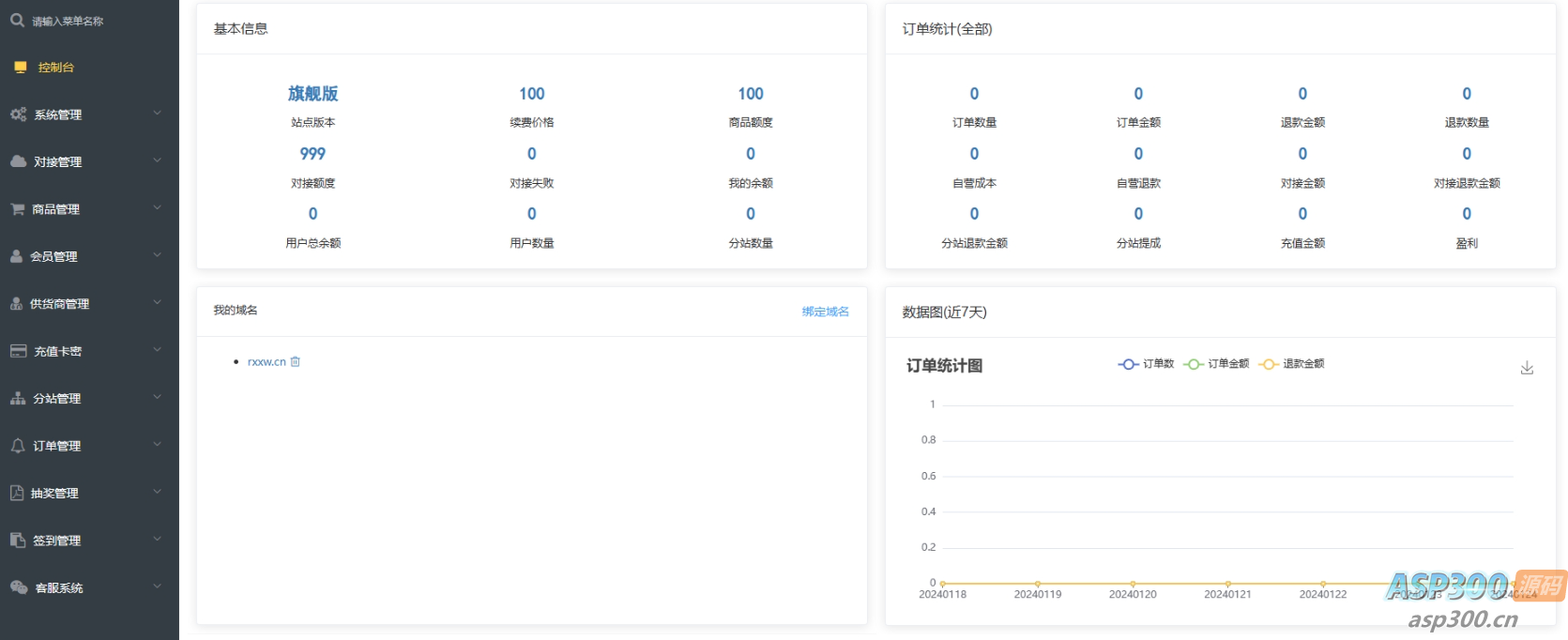Click the 控制台 monitor icon
Viewport: 1568px width, 640px height.
pos(21,68)
